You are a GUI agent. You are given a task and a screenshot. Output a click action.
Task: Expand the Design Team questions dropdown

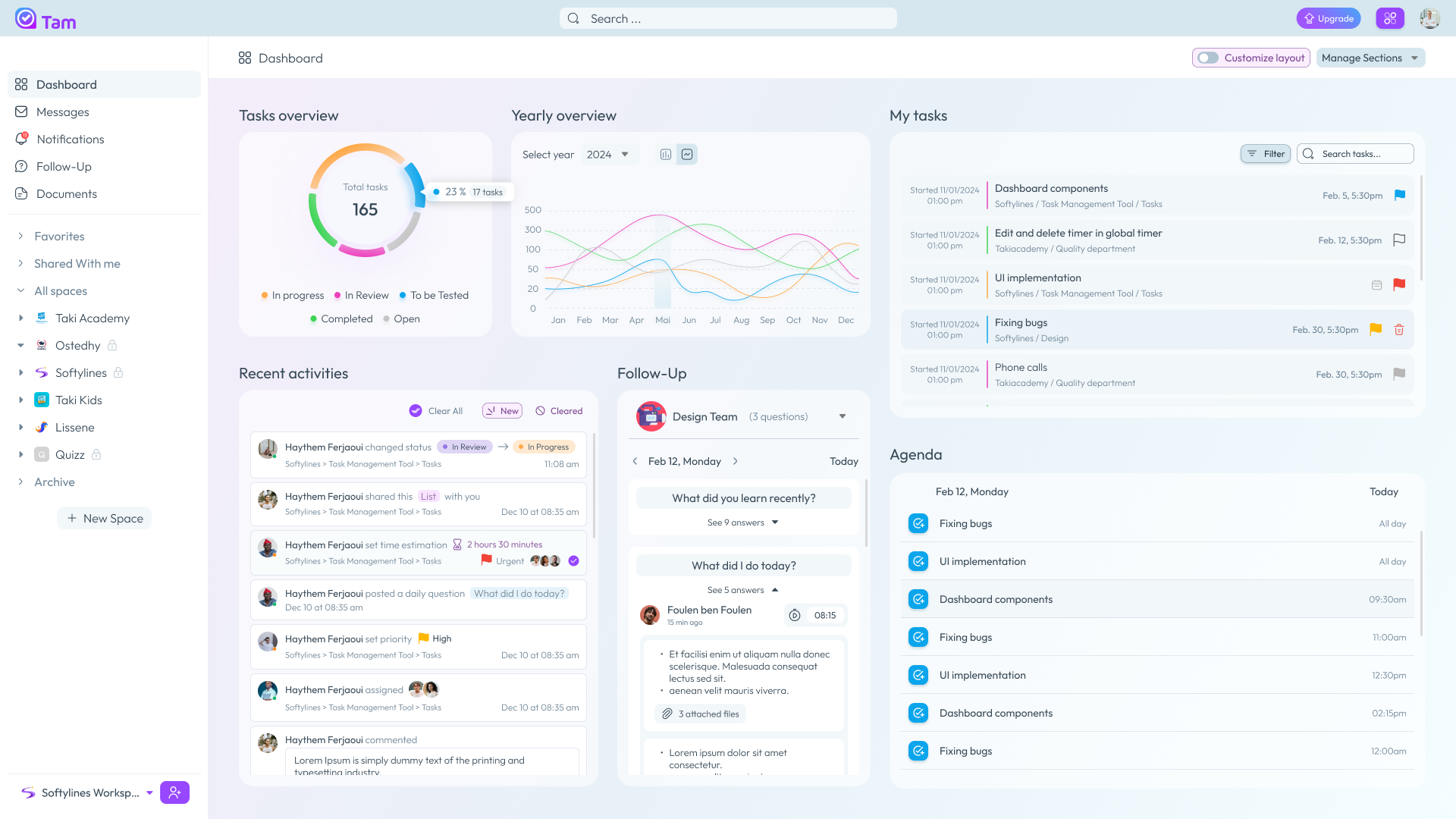(843, 416)
